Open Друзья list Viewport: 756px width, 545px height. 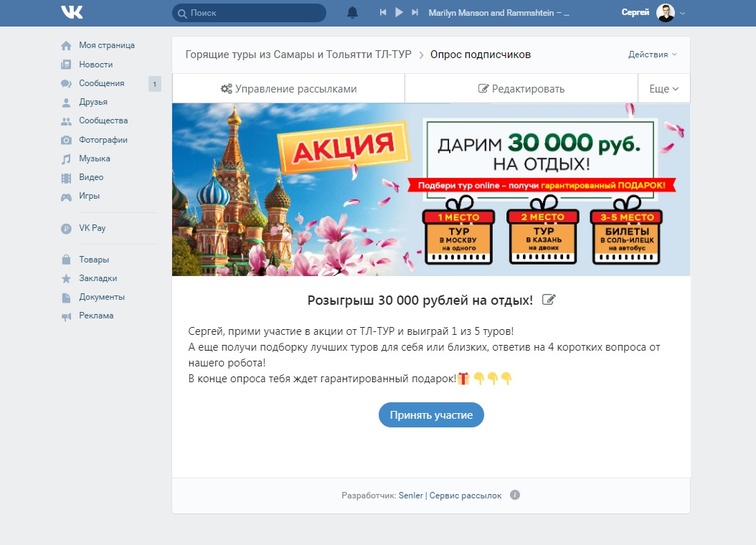click(93, 102)
